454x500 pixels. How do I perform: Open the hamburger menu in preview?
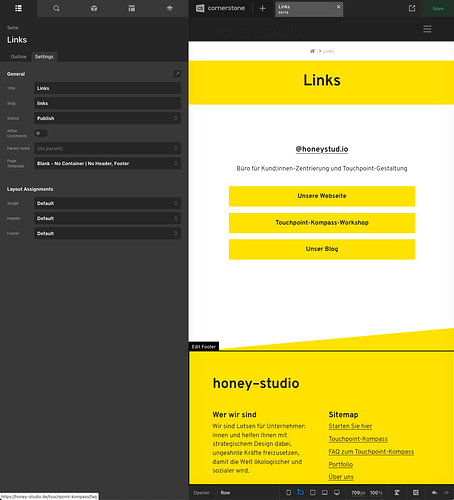click(x=427, y=29)
